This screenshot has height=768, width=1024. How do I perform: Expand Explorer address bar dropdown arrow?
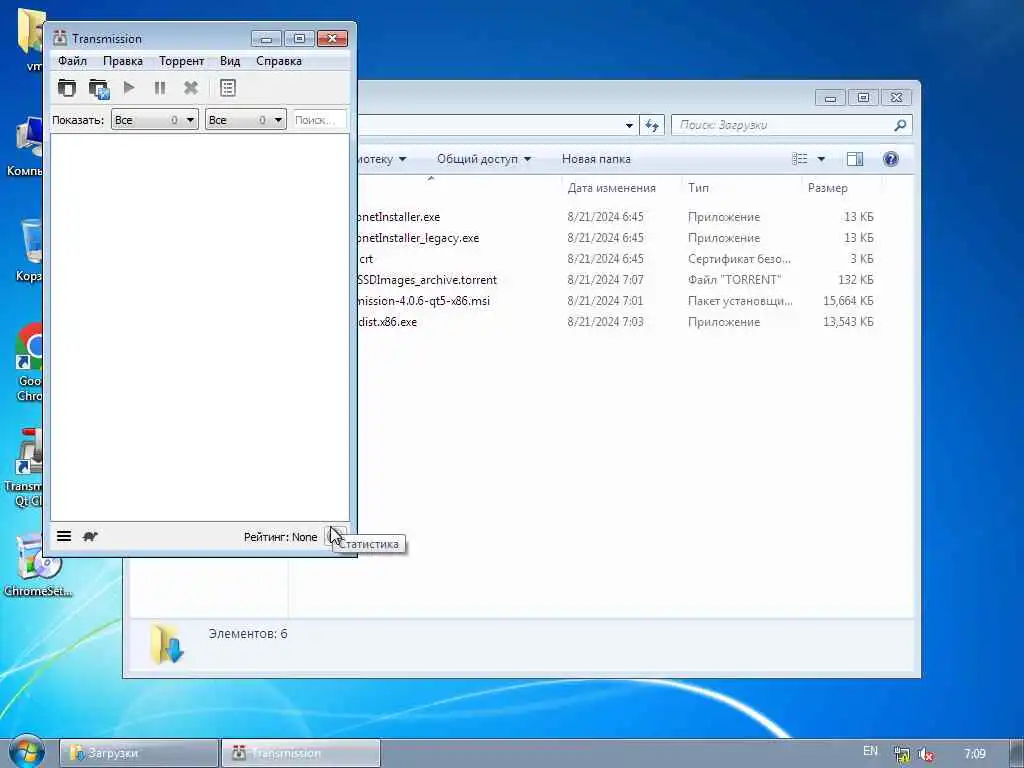(629, 125)
